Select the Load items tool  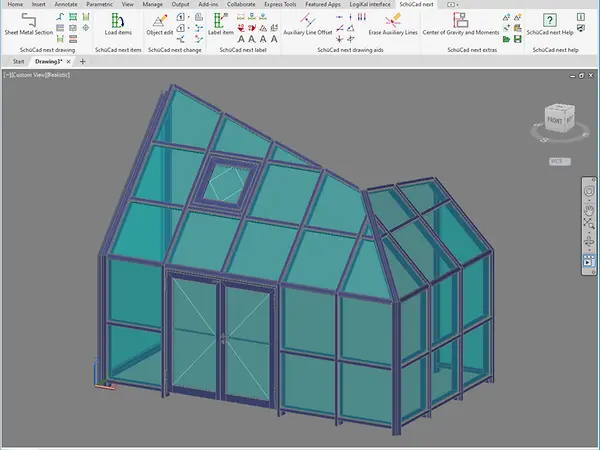[117, 25]
